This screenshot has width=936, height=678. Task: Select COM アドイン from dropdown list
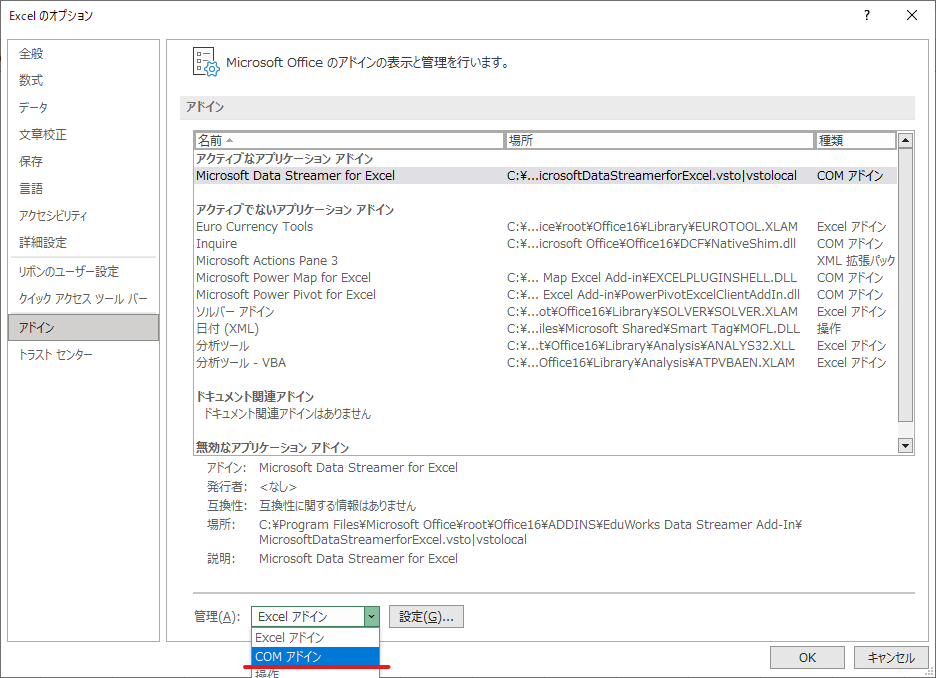click(x=315, y=656)
